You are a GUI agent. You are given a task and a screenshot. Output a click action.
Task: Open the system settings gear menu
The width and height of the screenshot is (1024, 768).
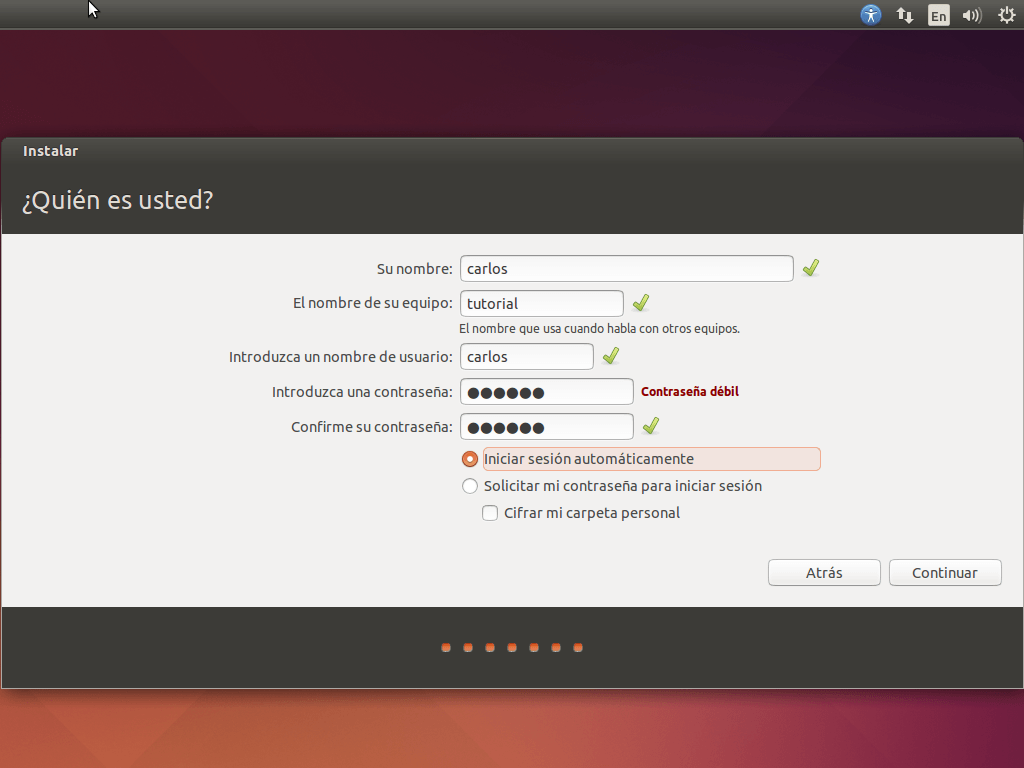pos(1006,15)
